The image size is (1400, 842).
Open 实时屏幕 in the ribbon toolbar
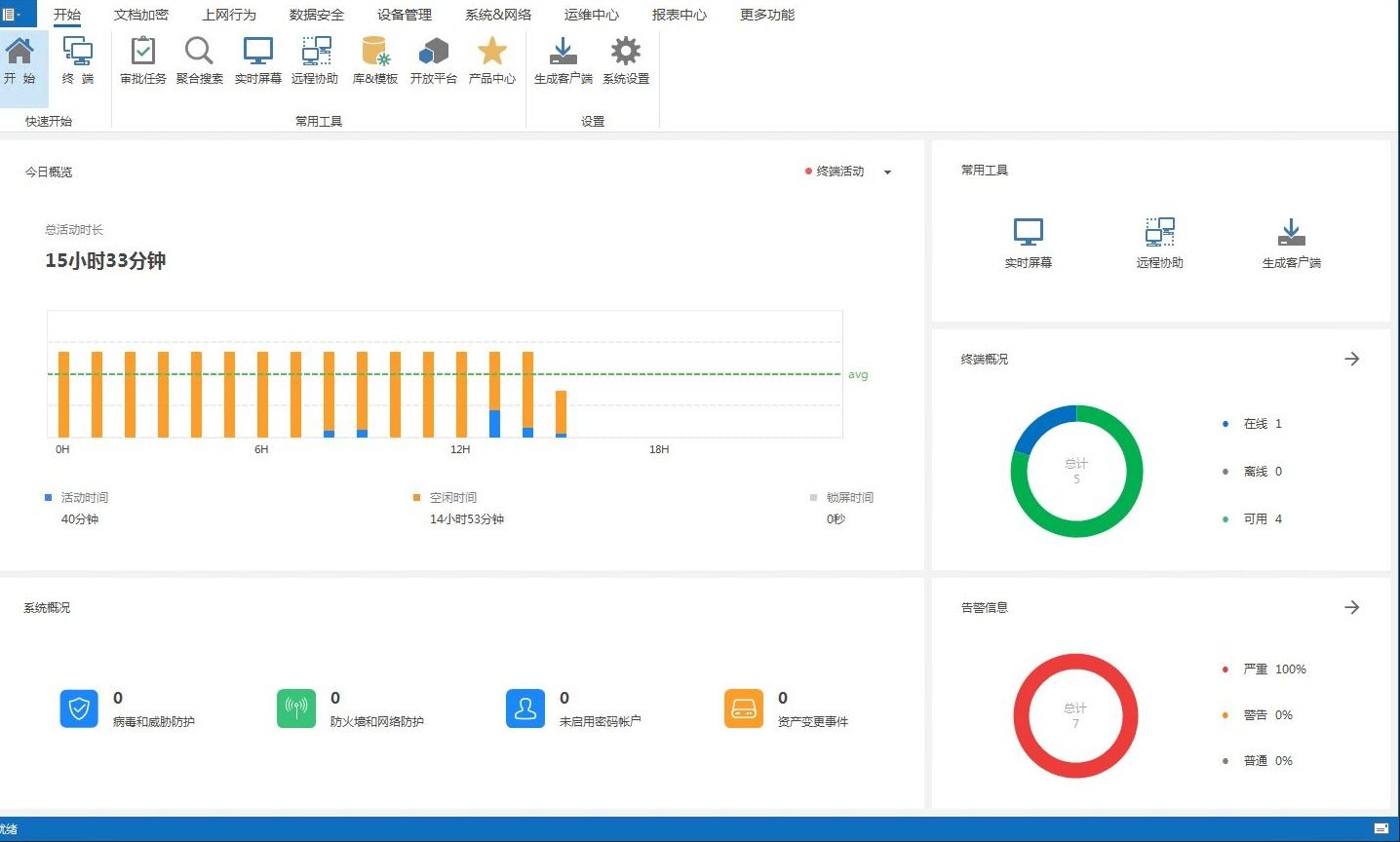pos(258,60)
